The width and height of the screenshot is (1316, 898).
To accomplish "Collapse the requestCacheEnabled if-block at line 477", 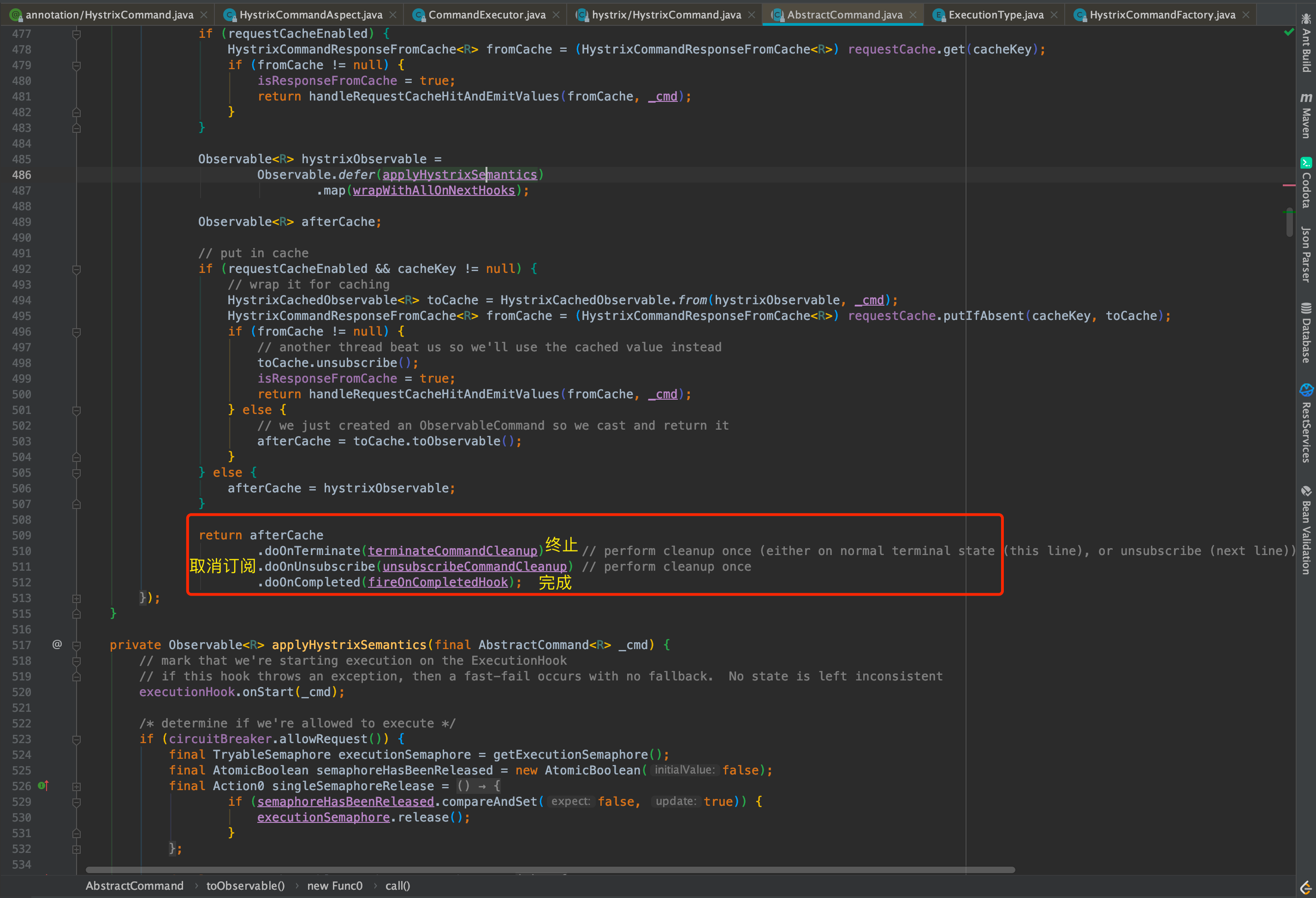I will coord(77,34).
